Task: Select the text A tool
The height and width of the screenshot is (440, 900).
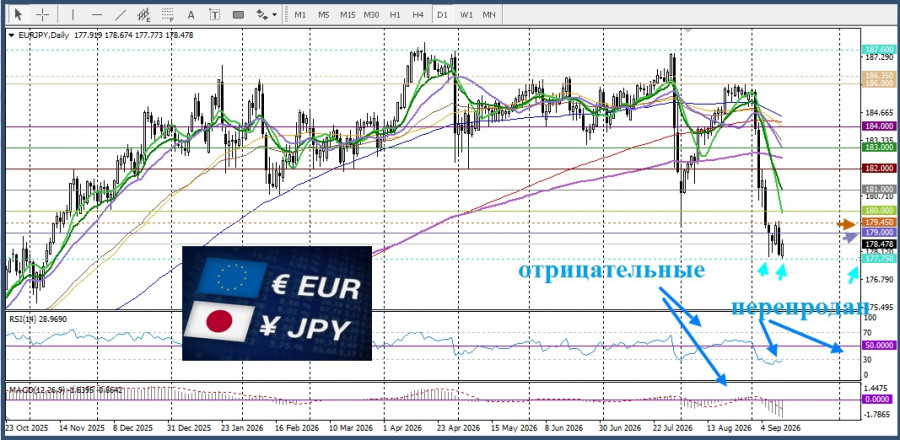Action: coord(191,14)
